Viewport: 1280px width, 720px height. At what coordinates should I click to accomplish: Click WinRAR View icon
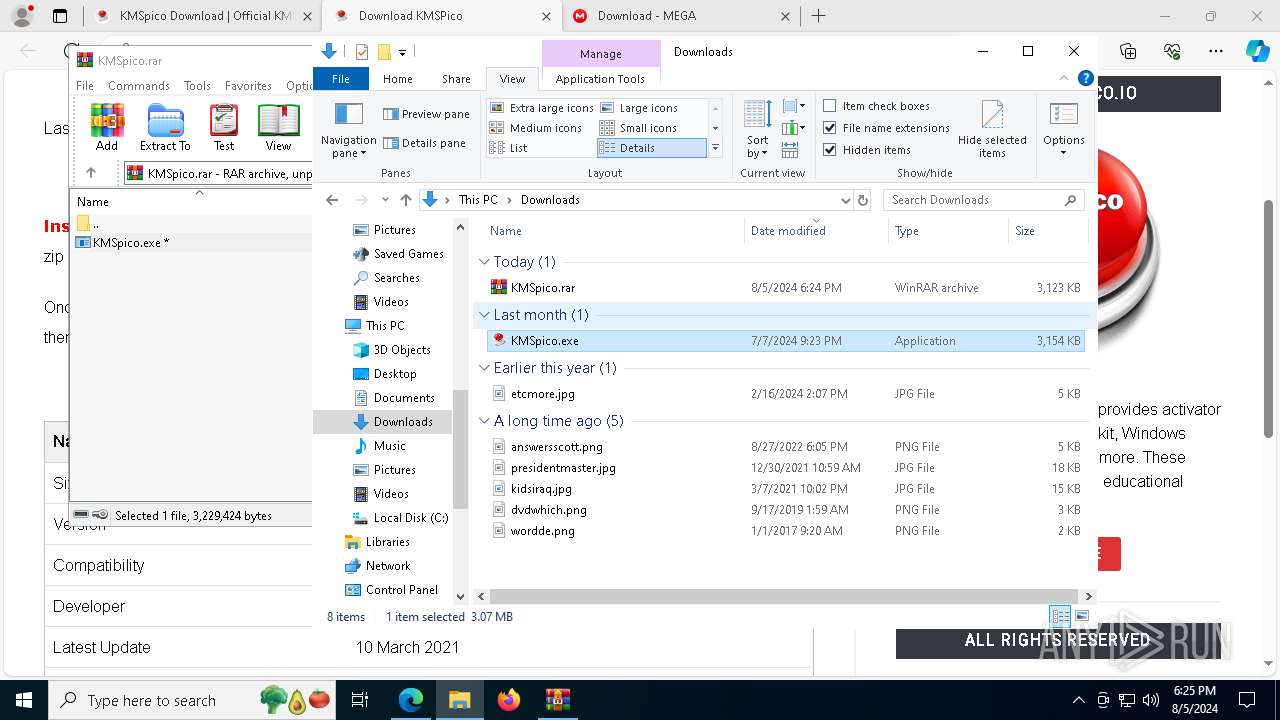(278, 127)
